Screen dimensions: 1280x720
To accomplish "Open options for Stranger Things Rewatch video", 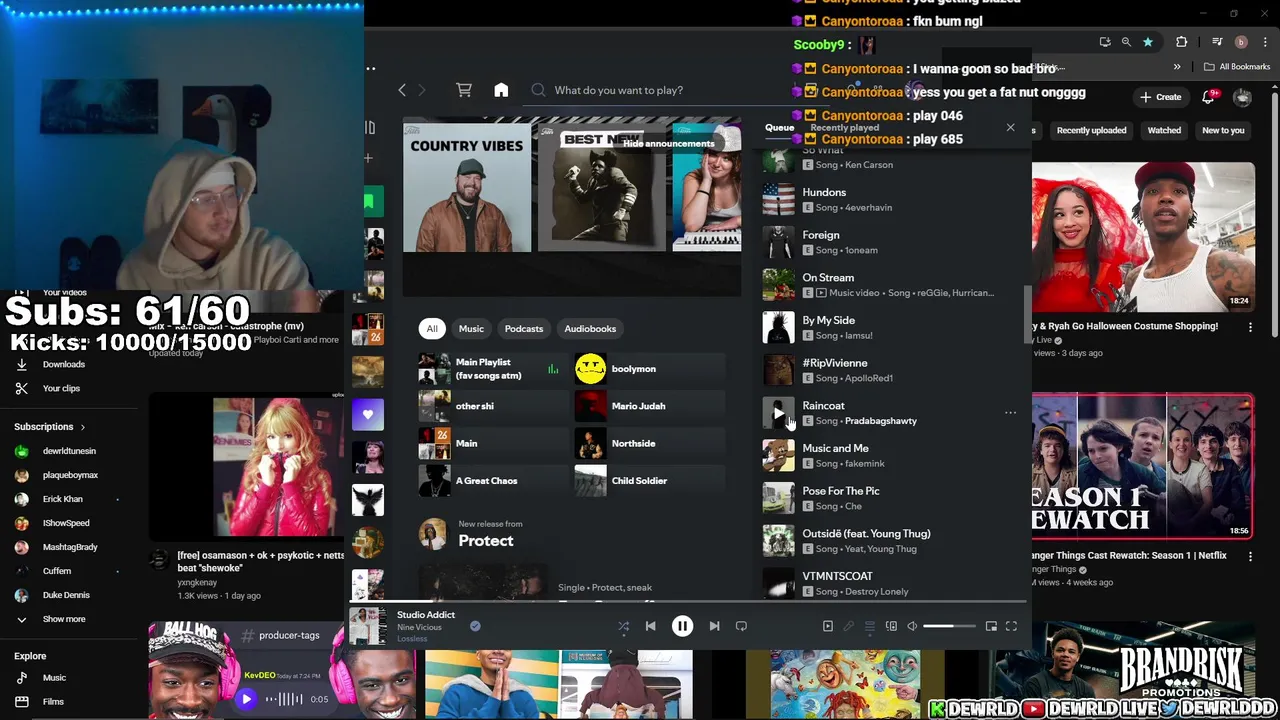I will [x=1250, y=556].
